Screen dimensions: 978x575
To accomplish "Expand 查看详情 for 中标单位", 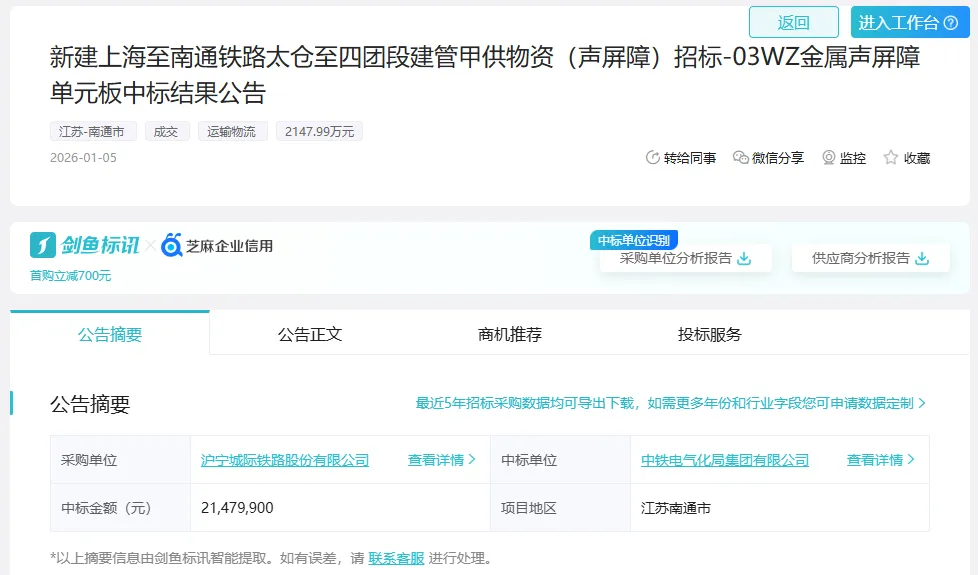I will [880, 460].
